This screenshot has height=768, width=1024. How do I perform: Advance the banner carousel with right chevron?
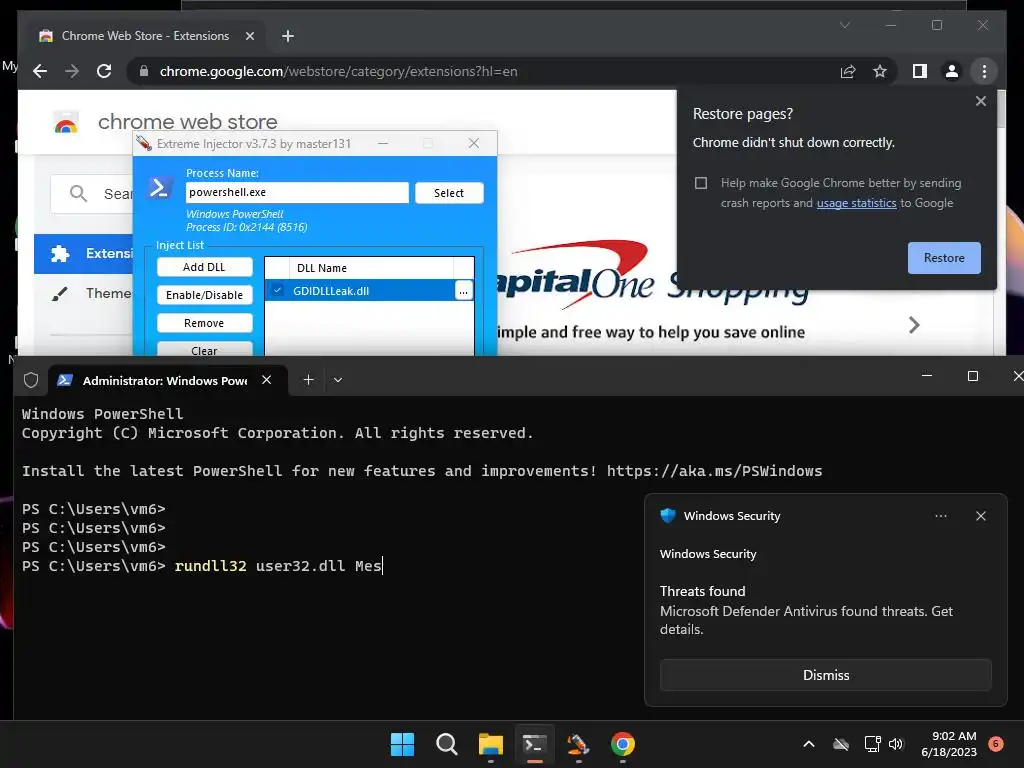click(914, 325)
